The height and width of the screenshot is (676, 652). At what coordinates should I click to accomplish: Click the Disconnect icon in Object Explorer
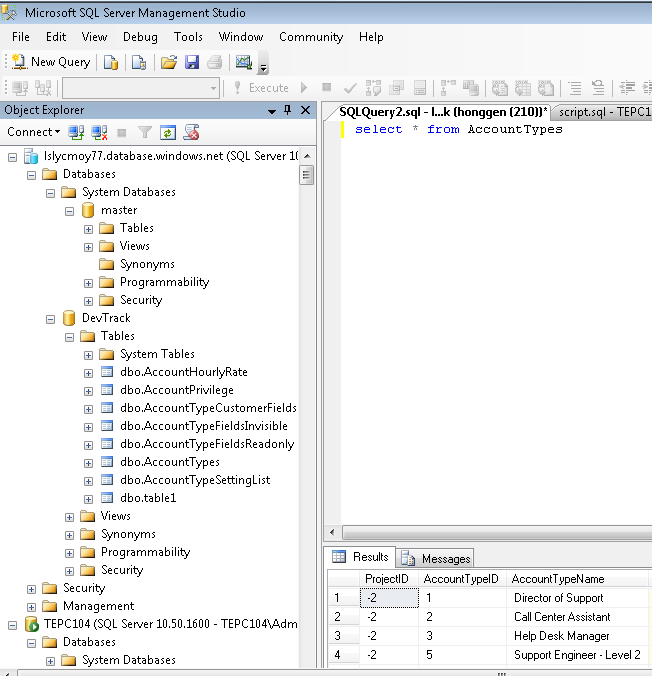point(99,133)
